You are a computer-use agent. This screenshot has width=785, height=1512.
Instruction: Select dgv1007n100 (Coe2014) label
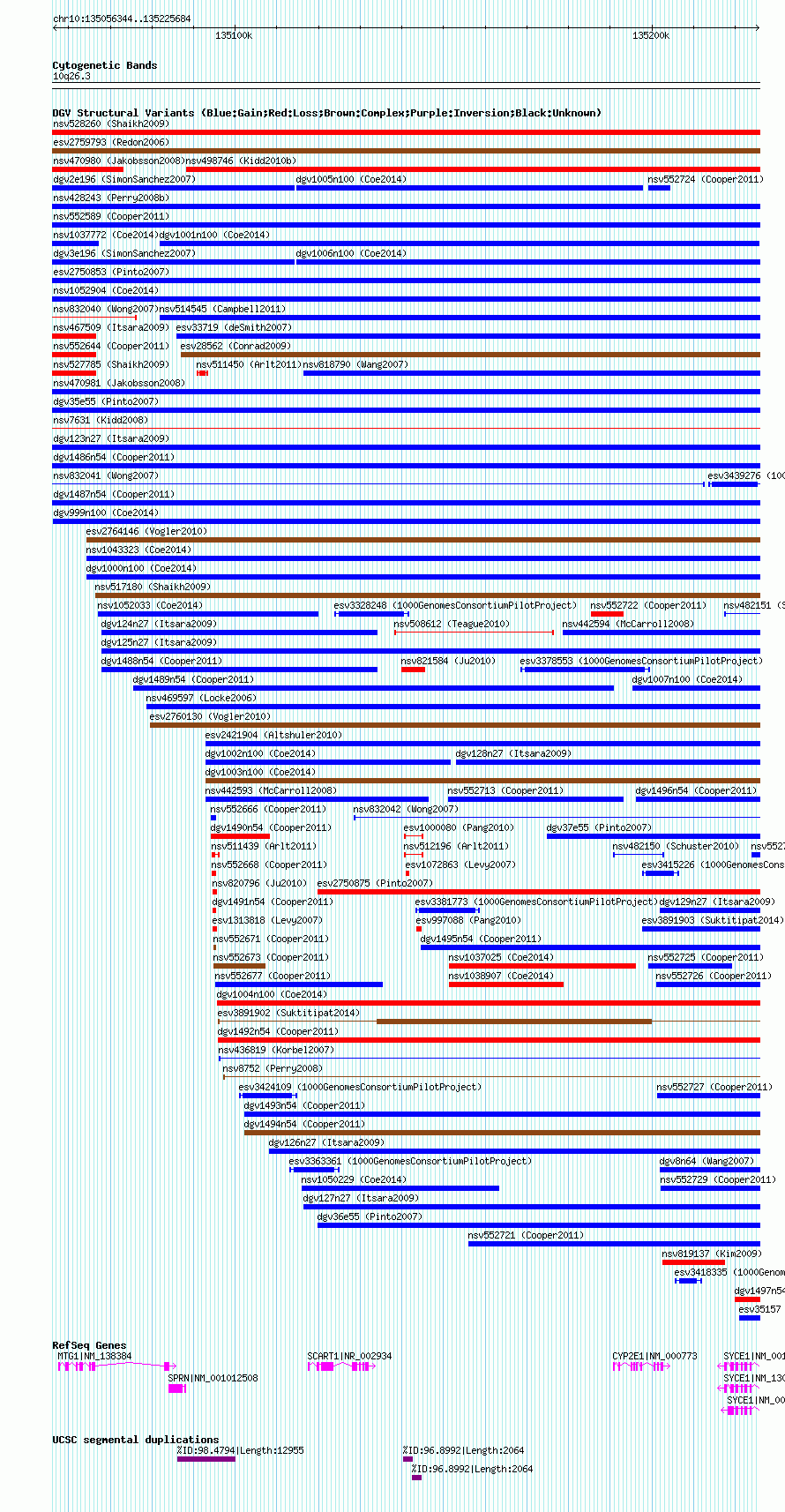pos(688,679)
